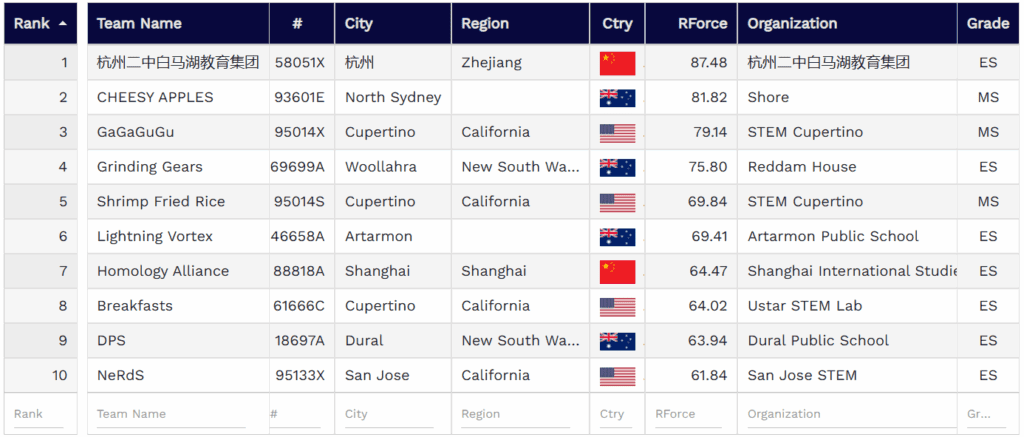Toggle the Rank column sort arrow
The width and height of the screenshot is (1024, 437).
click(x=63, y=23)
